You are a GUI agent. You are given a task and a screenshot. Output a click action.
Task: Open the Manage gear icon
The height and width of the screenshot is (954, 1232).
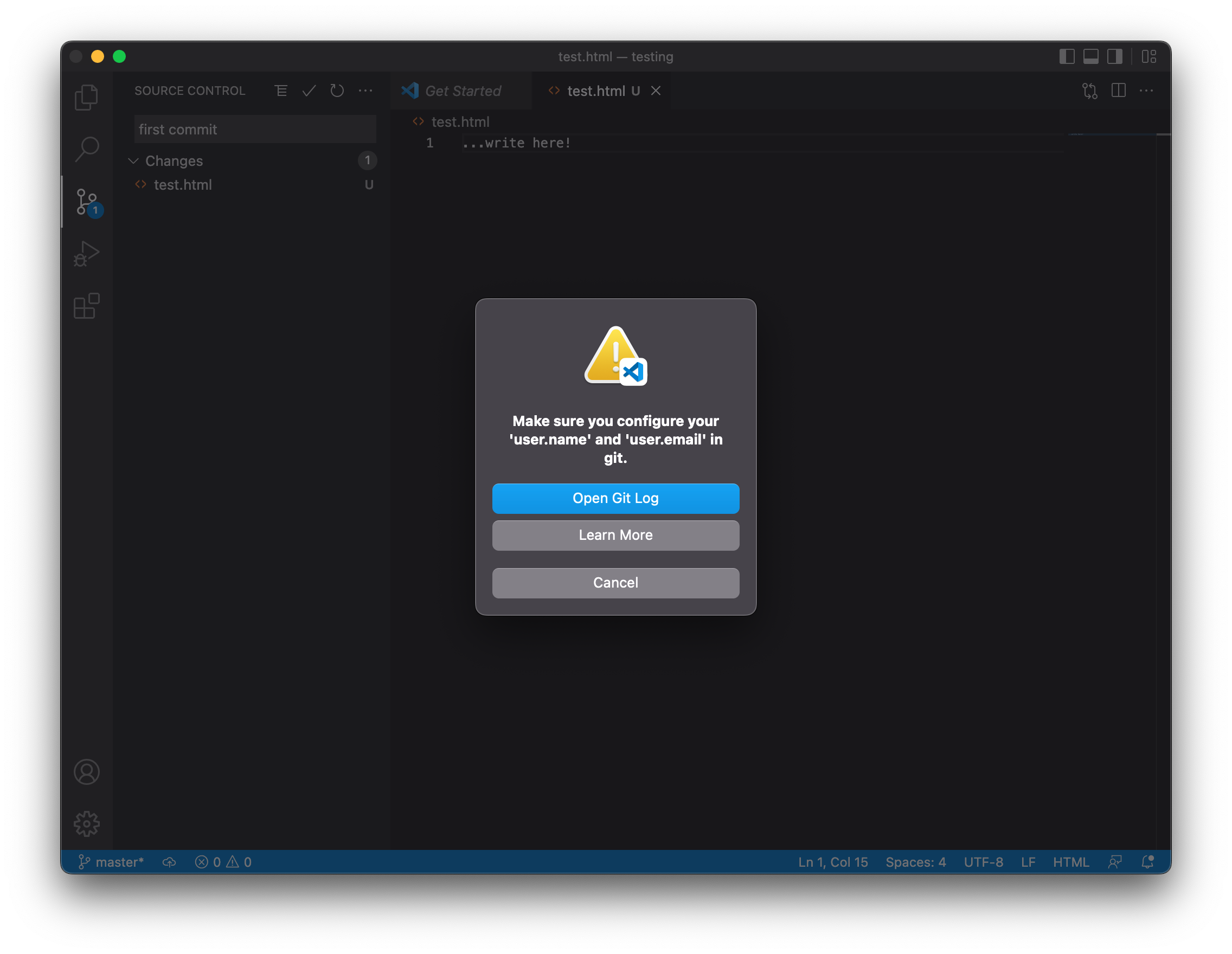click(86, 824)
